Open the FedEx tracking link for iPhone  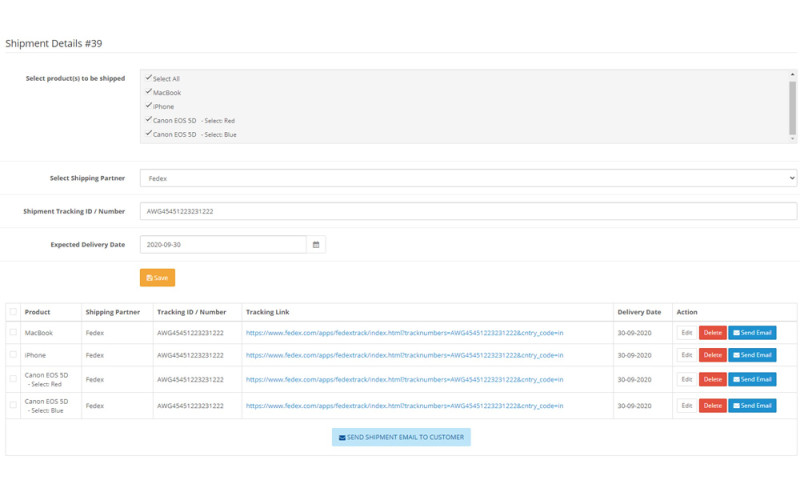coord(404,355)
